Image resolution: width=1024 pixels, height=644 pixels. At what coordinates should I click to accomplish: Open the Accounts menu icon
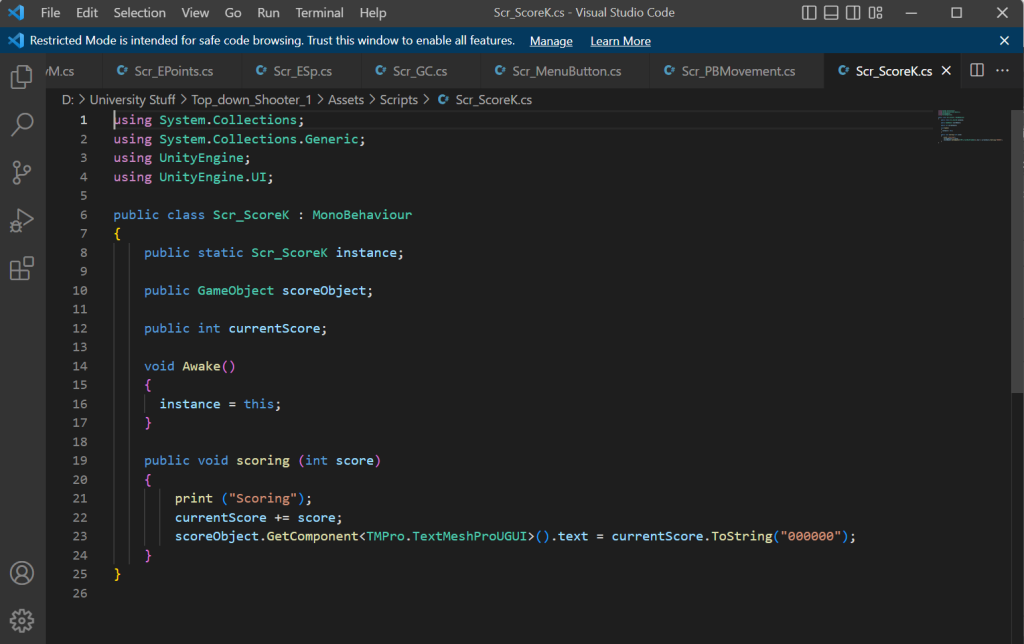click(x=21, y=574)
